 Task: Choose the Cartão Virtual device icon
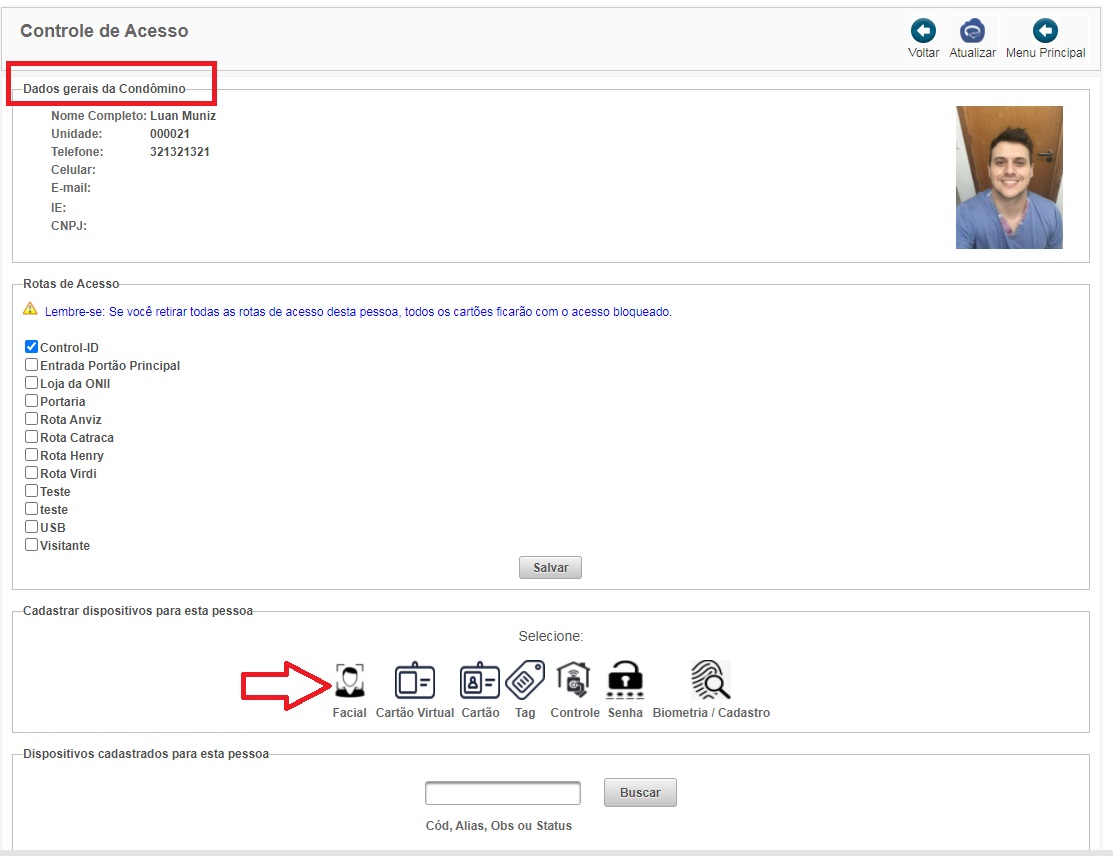(x=415, y=681)
